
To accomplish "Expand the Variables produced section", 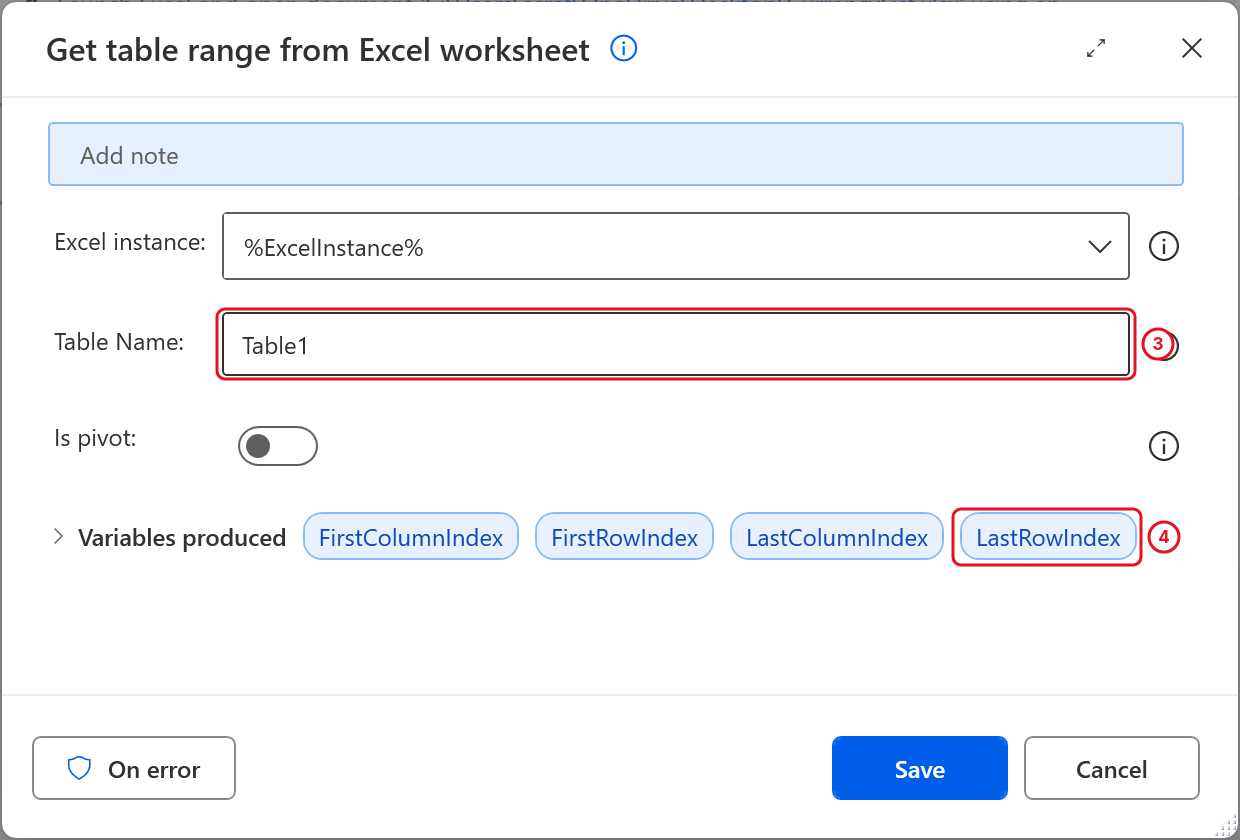I will click(58, 537).
